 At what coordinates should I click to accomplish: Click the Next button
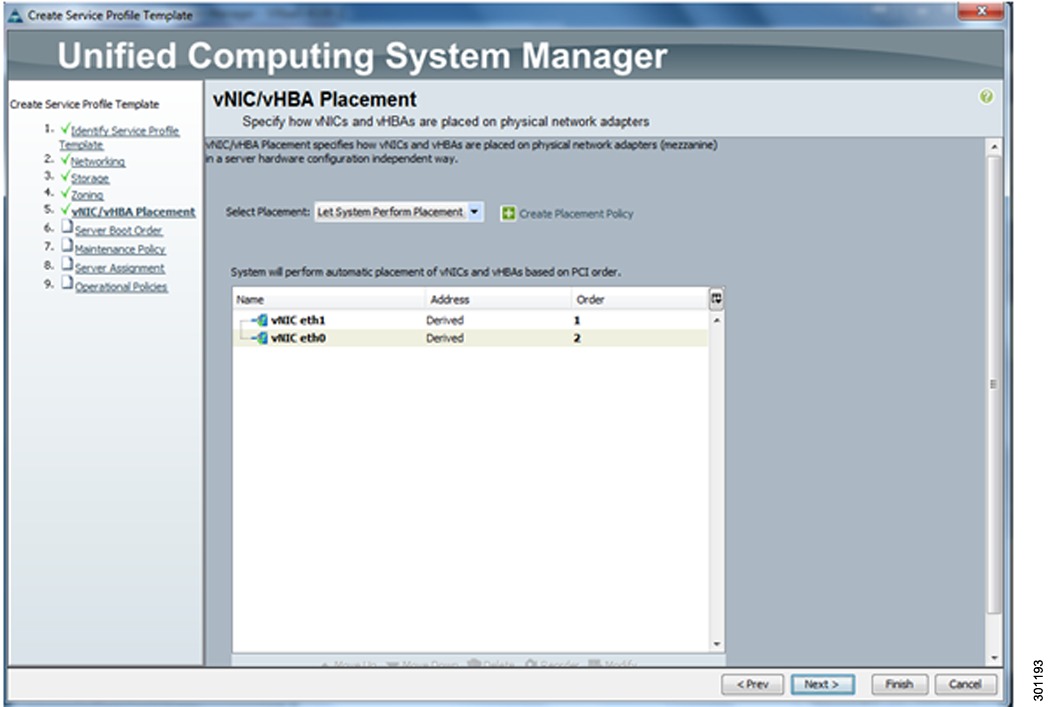point(822,684)
